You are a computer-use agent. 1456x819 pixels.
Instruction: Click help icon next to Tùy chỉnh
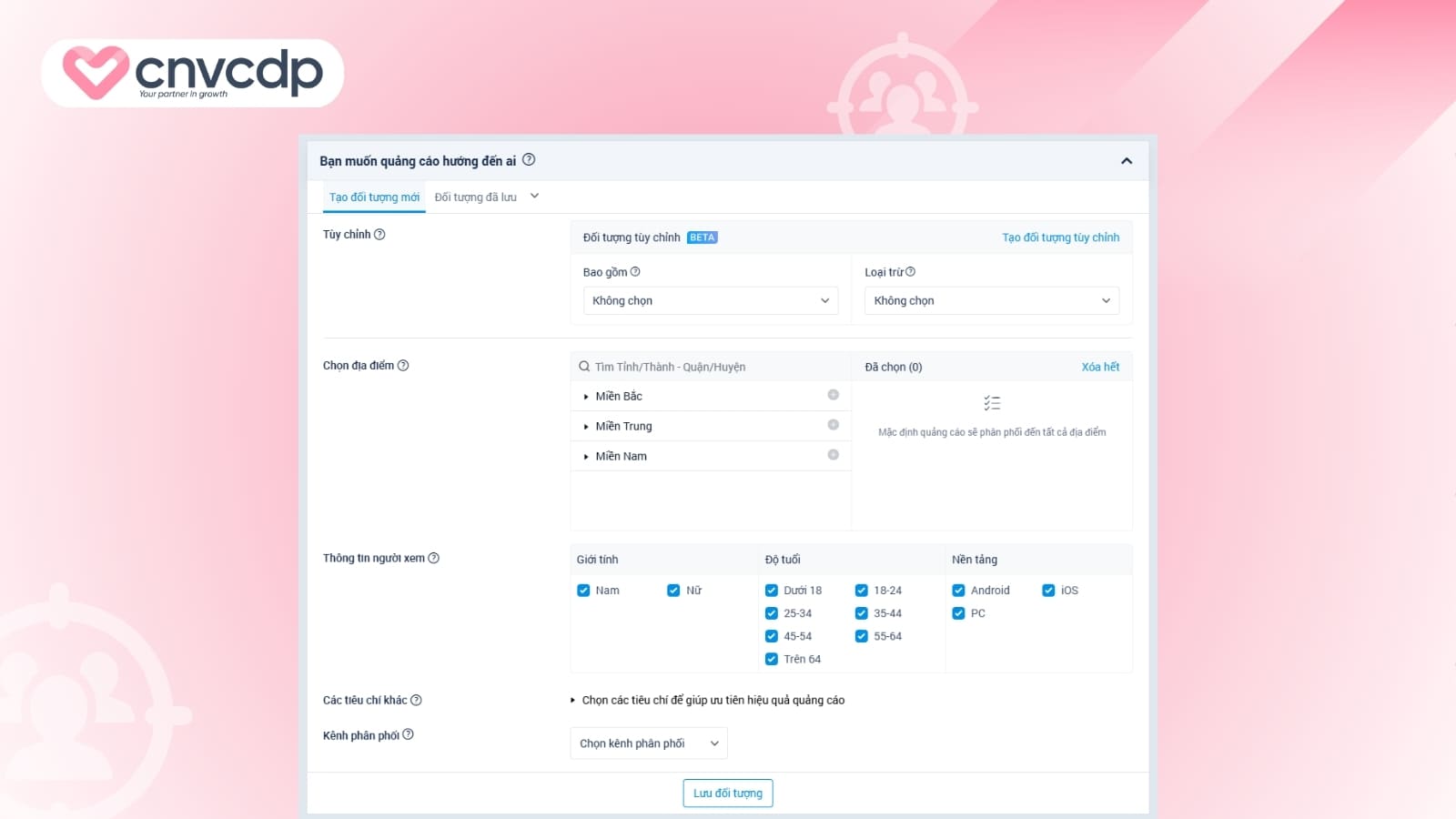pyautogui.click(x=379, y=235)
